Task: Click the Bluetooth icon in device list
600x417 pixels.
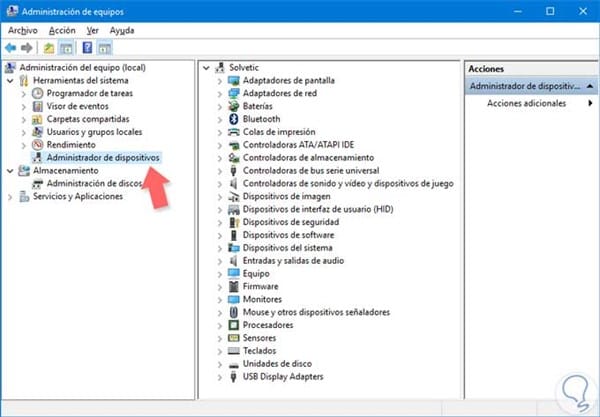Action: [x=233, y=119]
